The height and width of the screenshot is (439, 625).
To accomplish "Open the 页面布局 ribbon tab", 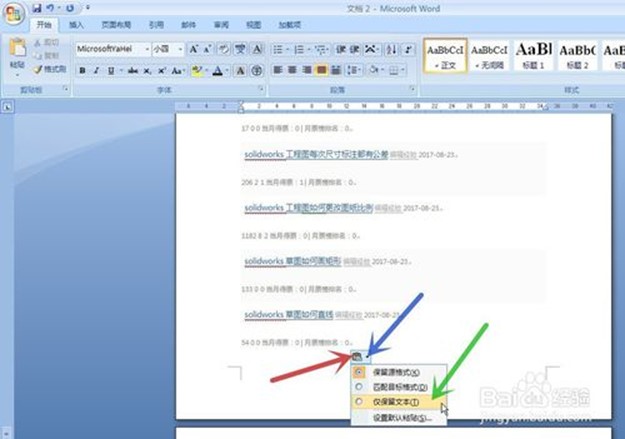I will (x=116, y=25).
